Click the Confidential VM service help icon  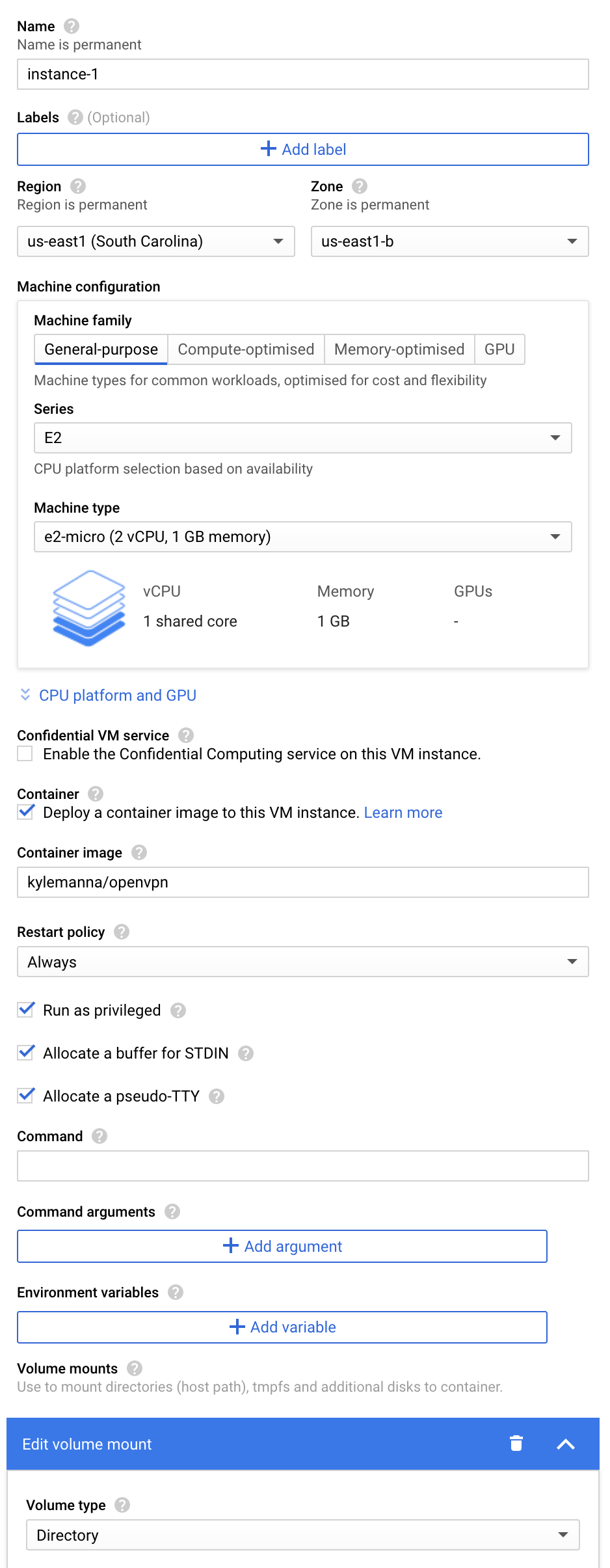pos(186,735)
